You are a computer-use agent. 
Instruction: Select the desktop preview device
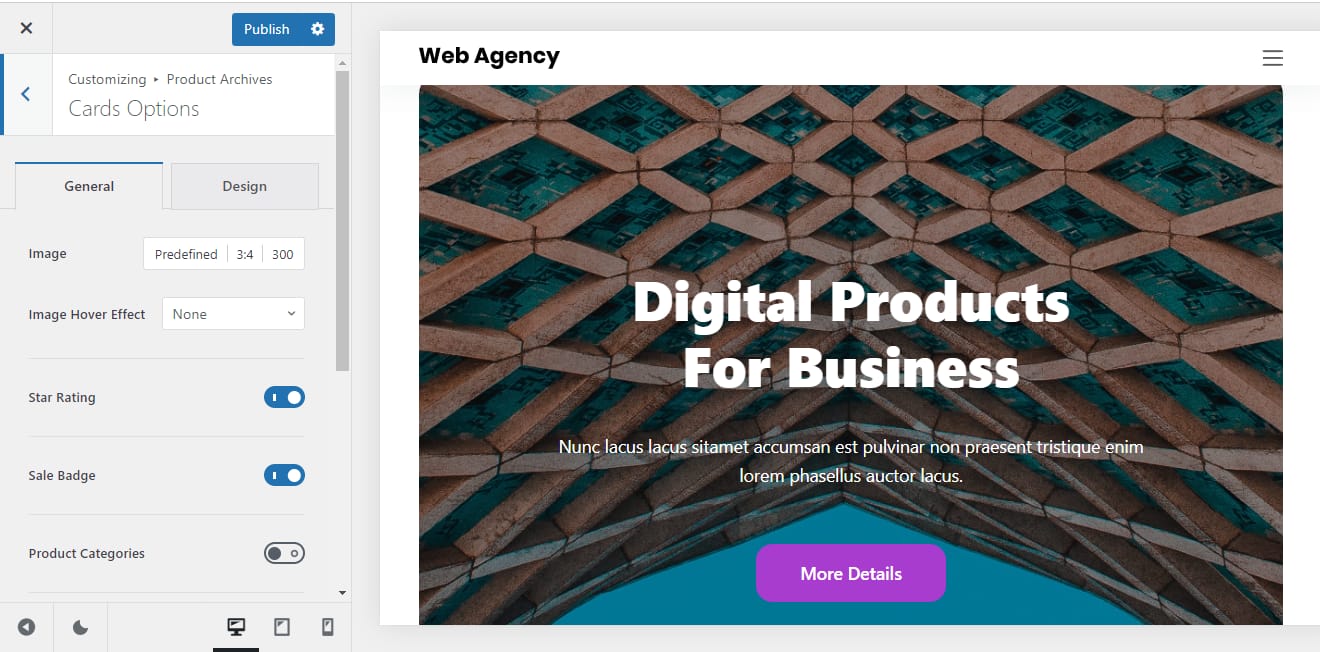tap(236, 627)
